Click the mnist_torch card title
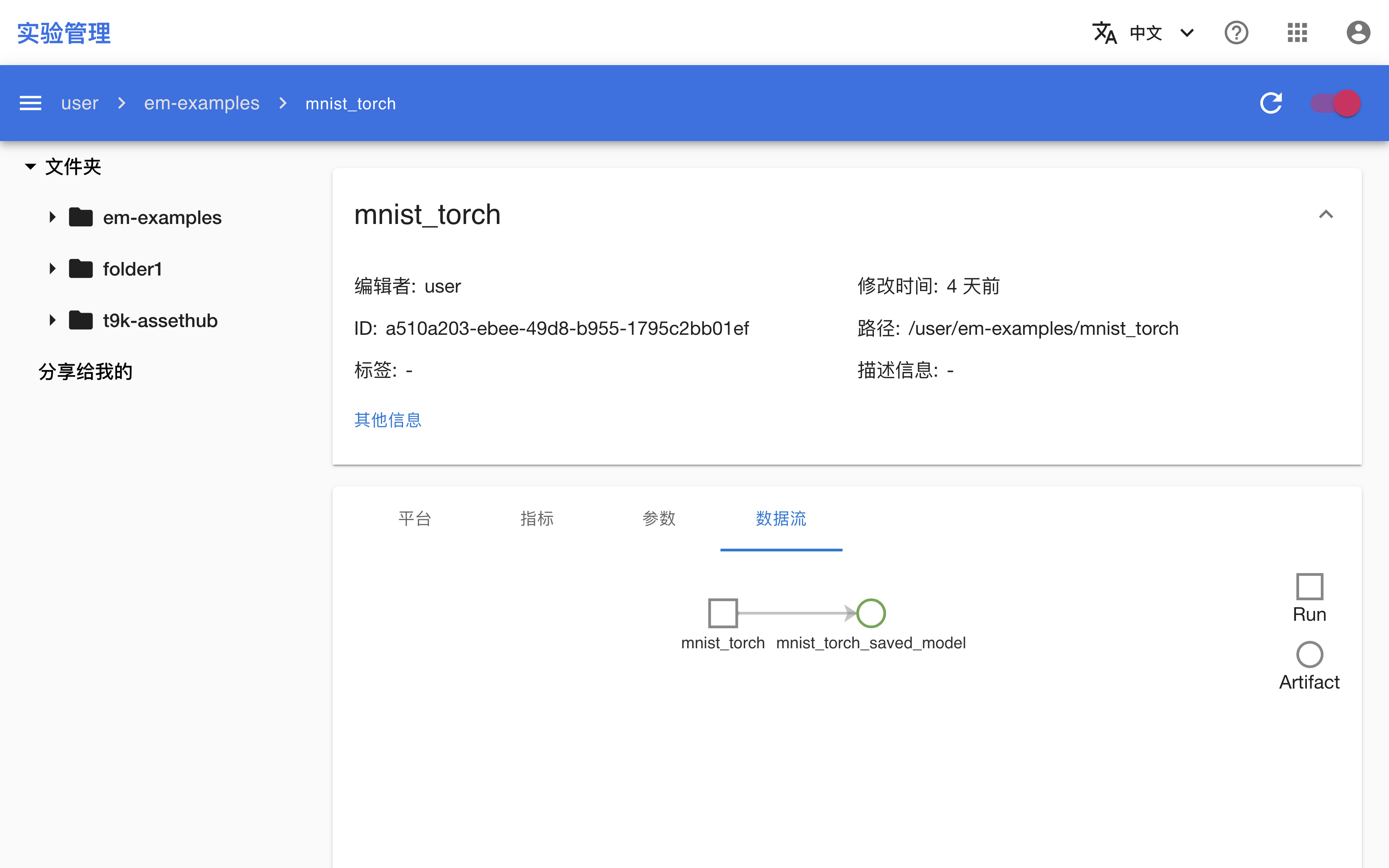 click(427, 215)
